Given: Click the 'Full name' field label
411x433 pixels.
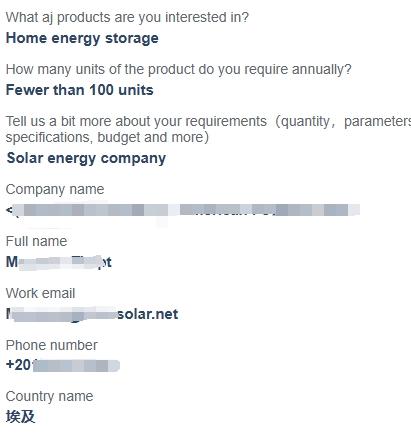Looking at the screenshot, I should pos(36,241).
